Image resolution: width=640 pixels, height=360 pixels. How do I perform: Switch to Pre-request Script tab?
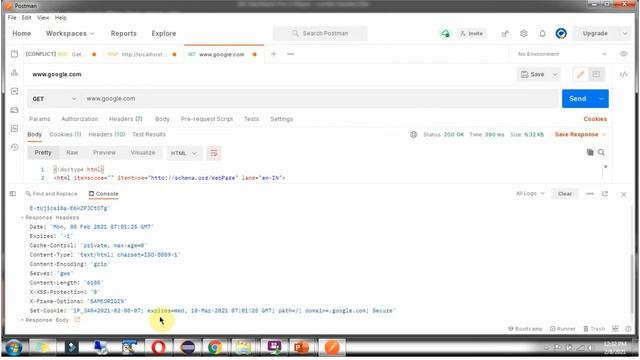point(207,119)
